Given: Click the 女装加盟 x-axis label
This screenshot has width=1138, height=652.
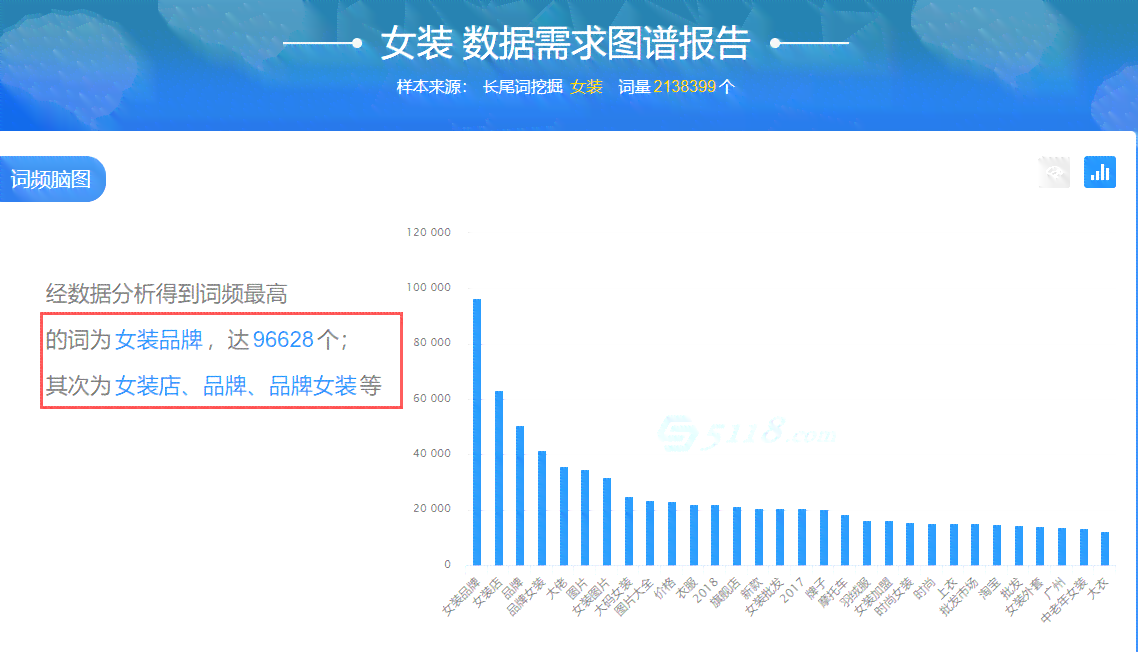Looking at the screenshot, I should pos(872,597).
